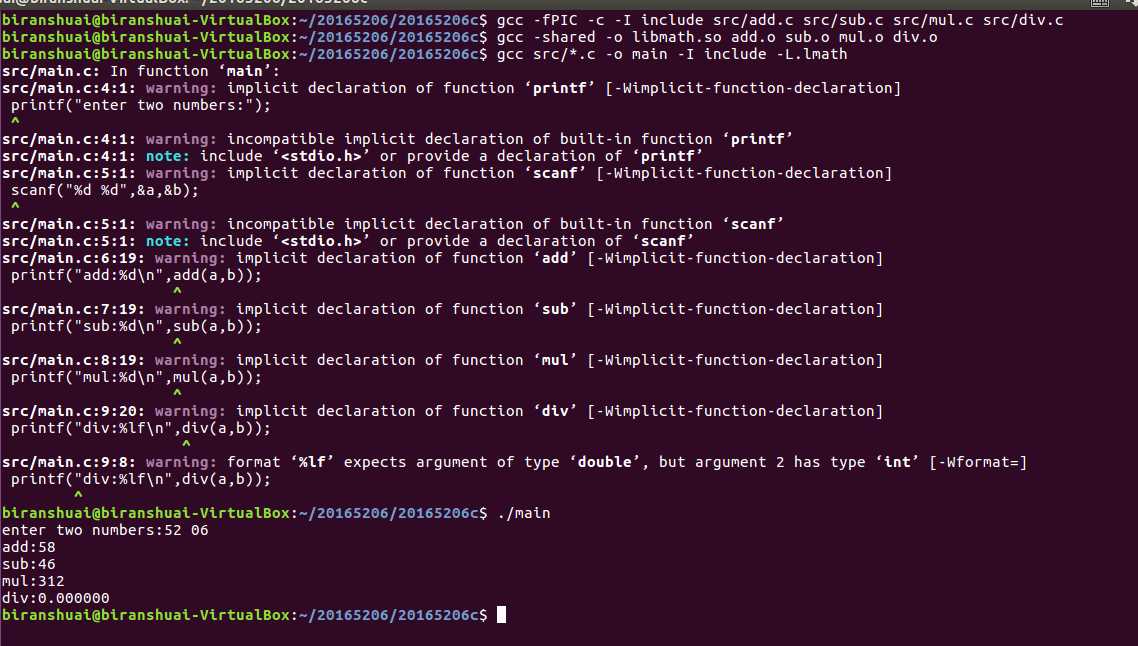Open the keyboard input indicator in top panel
Viewport: 1138px width, 646px height.
click(1100, 2)
